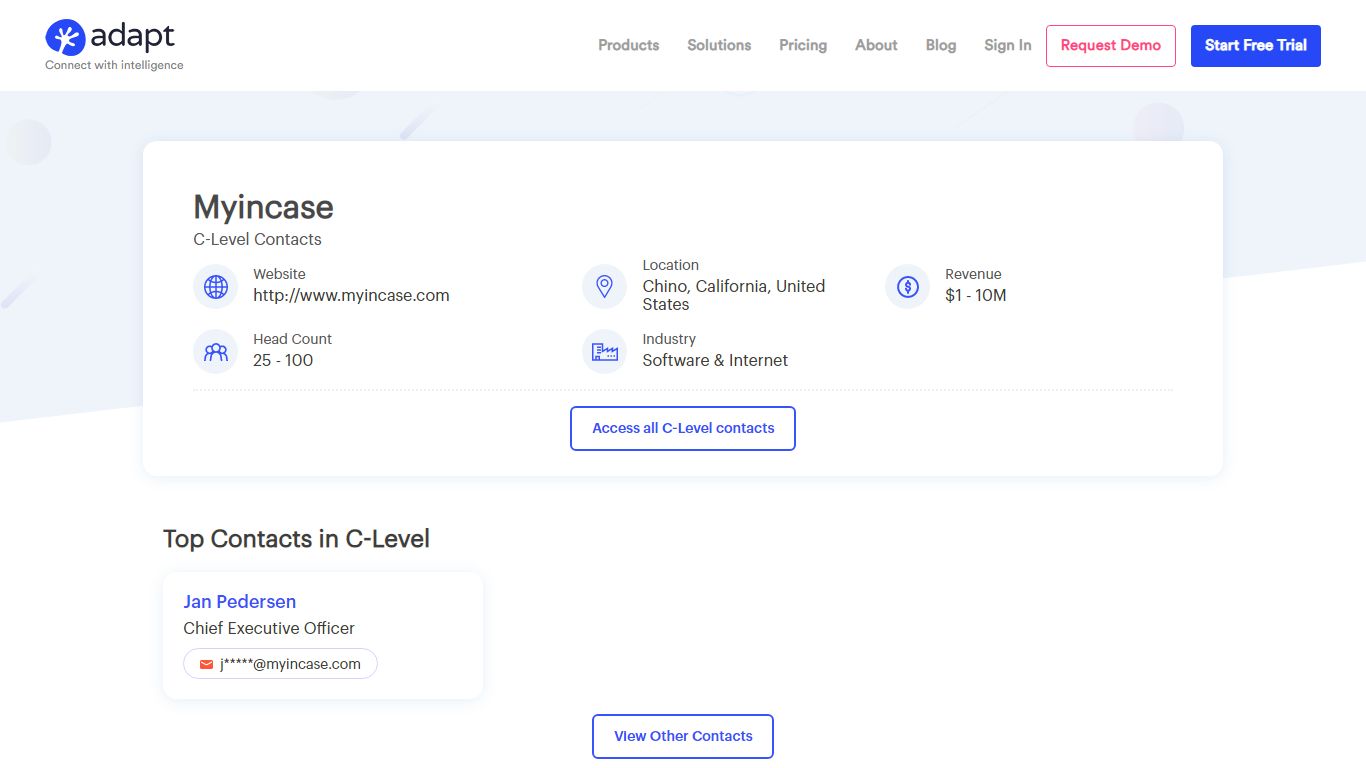The width and height of the screenshot is (1366, 768).
Task: Go to the Pricing page
Action: click(x=803, y=45)
